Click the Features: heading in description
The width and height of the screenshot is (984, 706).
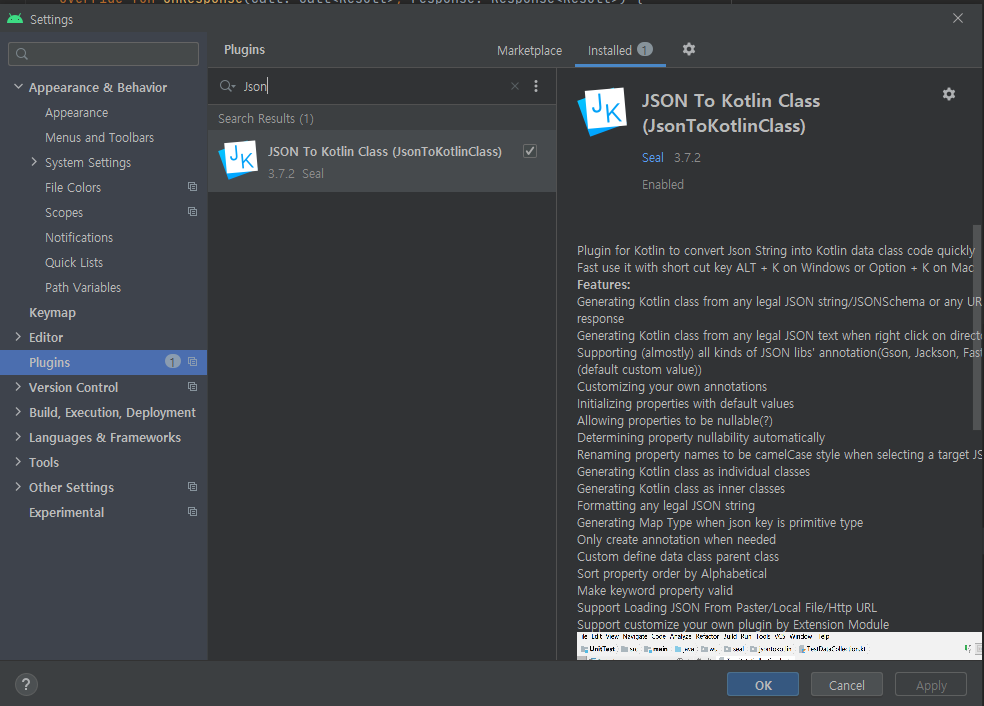point(604,284)
